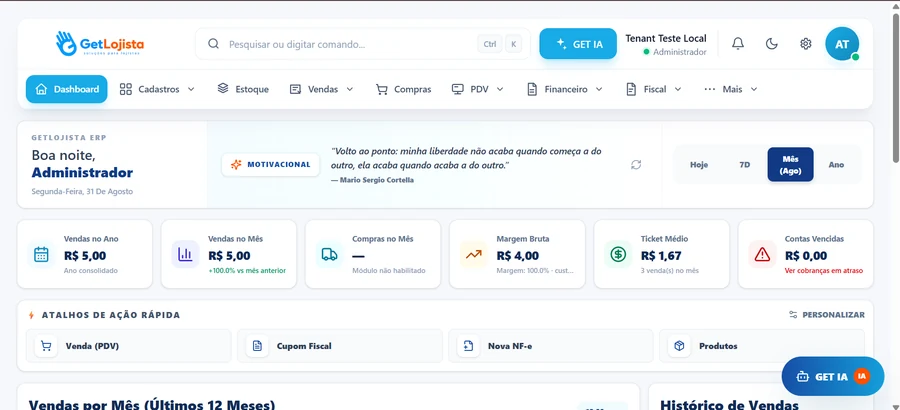The image size is (900, 410).
Task: Click the Produtos shortcut
Action: tap(762, 346)
